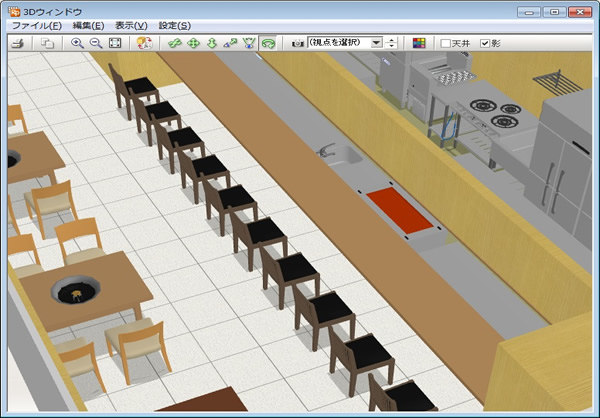Select the up-down arrow move tool
The image size is (600, 418).
click(x=211, y=44)
